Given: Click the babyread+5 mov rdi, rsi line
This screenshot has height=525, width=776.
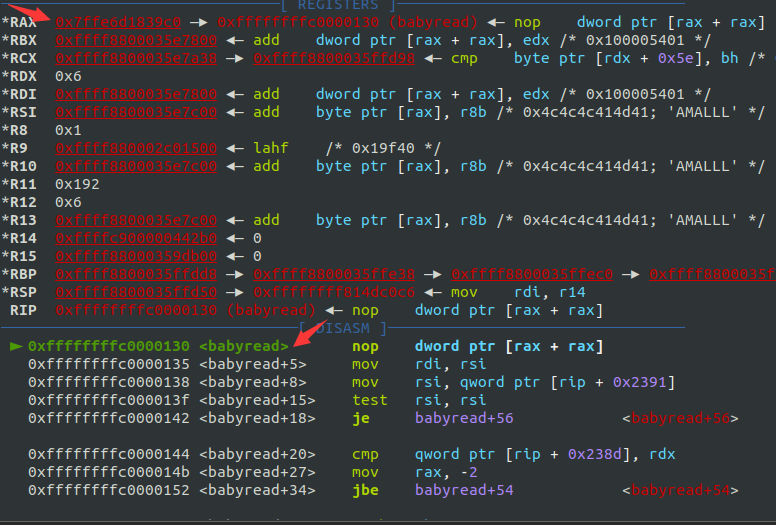Looking at the screenshot, I should point(257,364).
